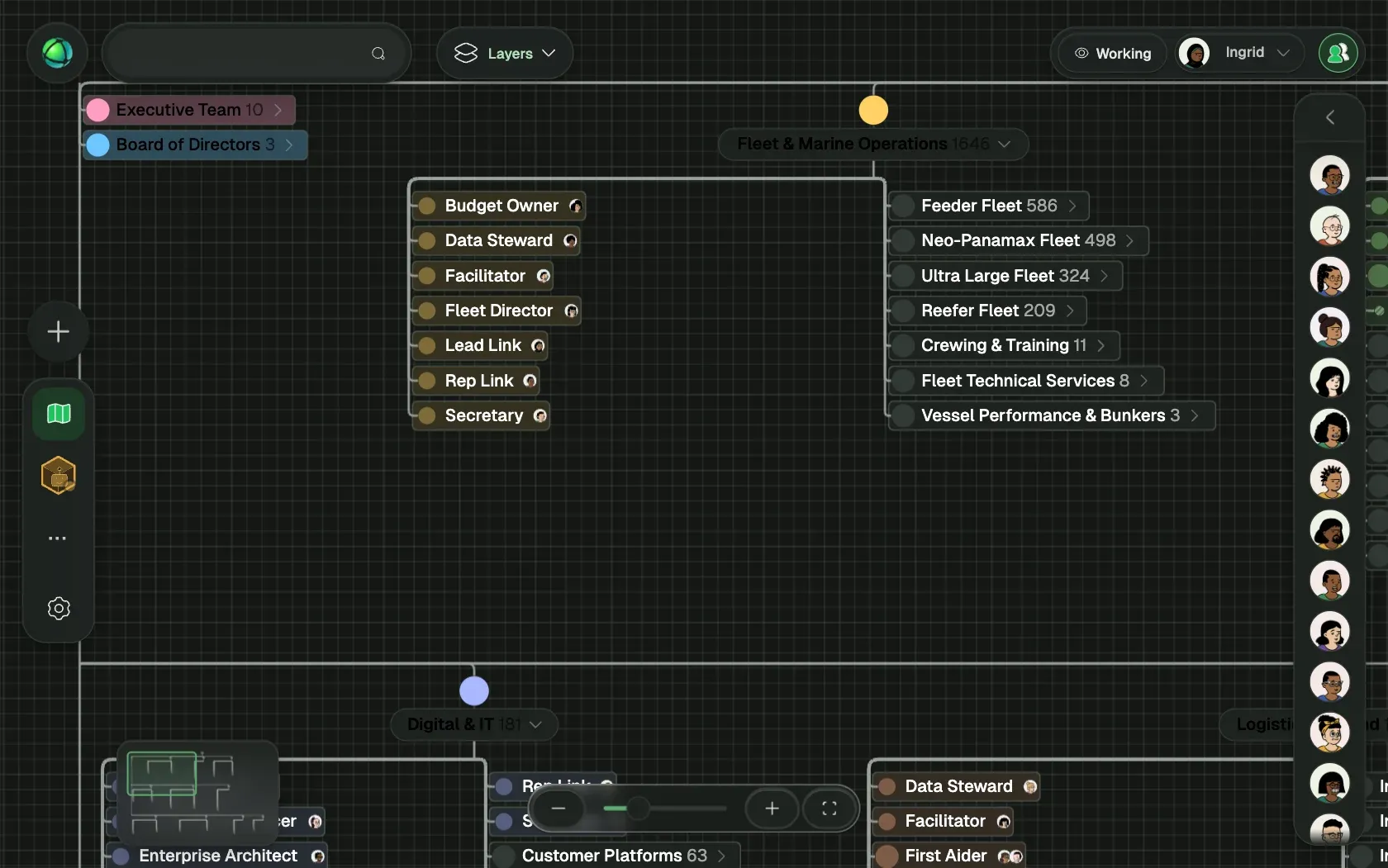Click the yellow Fleet & Marine Operations circle node
Image resolution: width=1388 pixels, height=868 pixels.
(x=873, y=110)
